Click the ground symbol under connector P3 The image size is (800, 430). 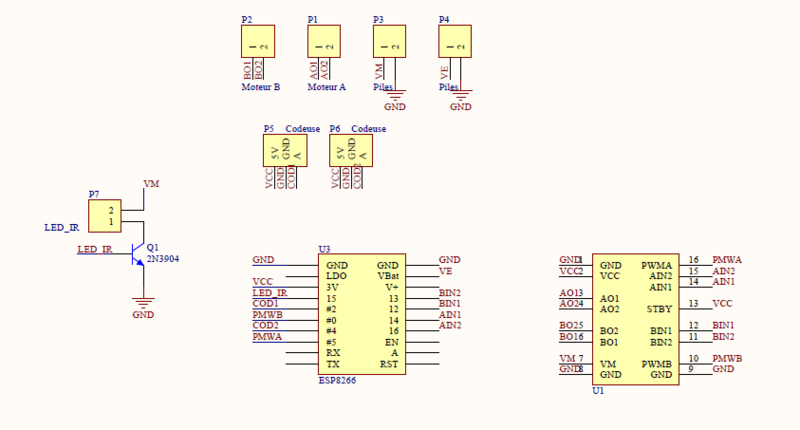pyautogui.click(x=395, y=97)
